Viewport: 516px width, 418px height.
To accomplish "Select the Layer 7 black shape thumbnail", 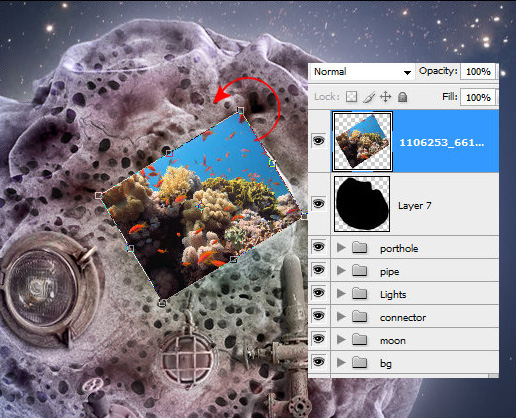I will tap(362, 204).
